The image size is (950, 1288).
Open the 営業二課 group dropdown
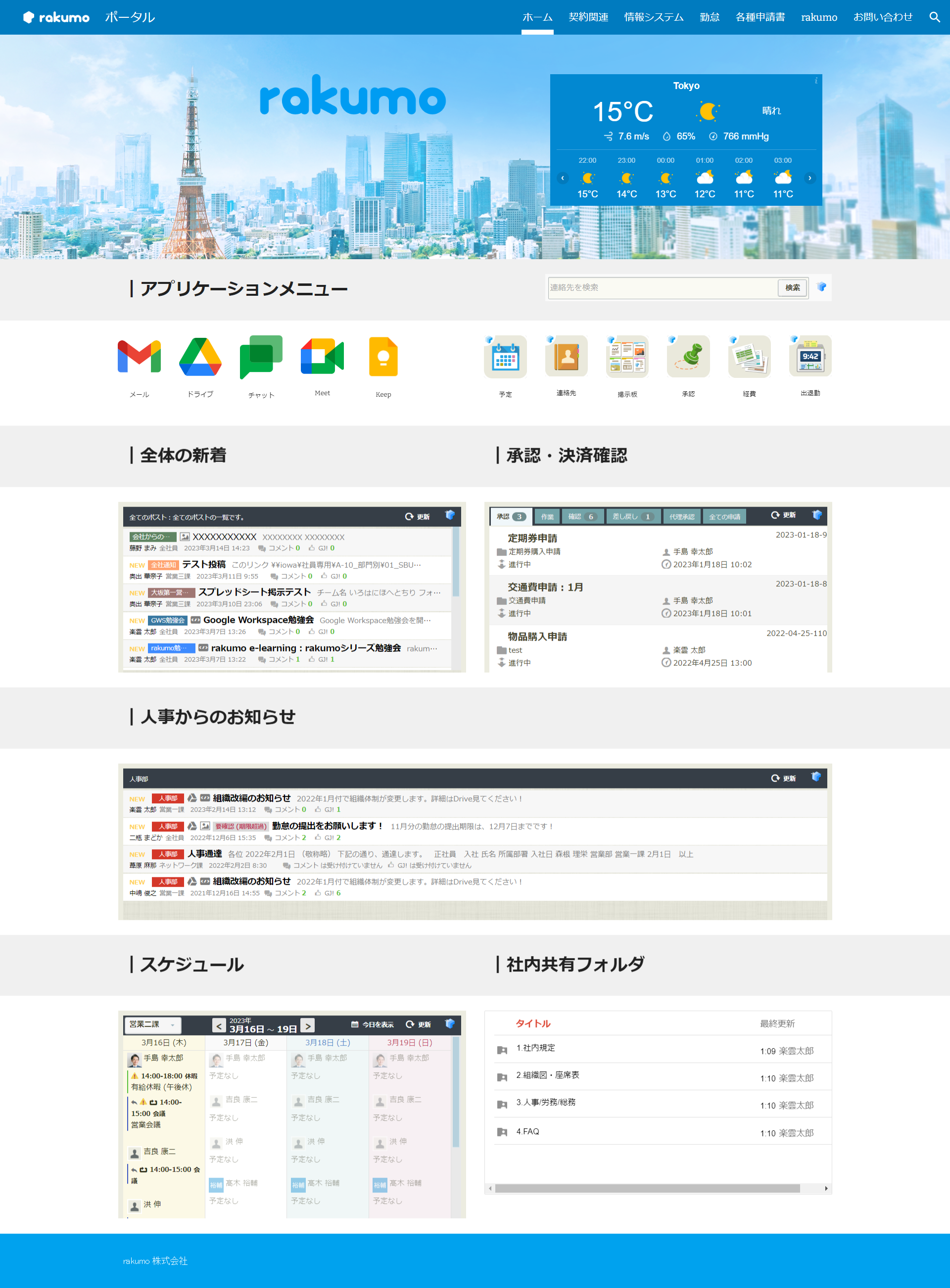[152, 1025]
